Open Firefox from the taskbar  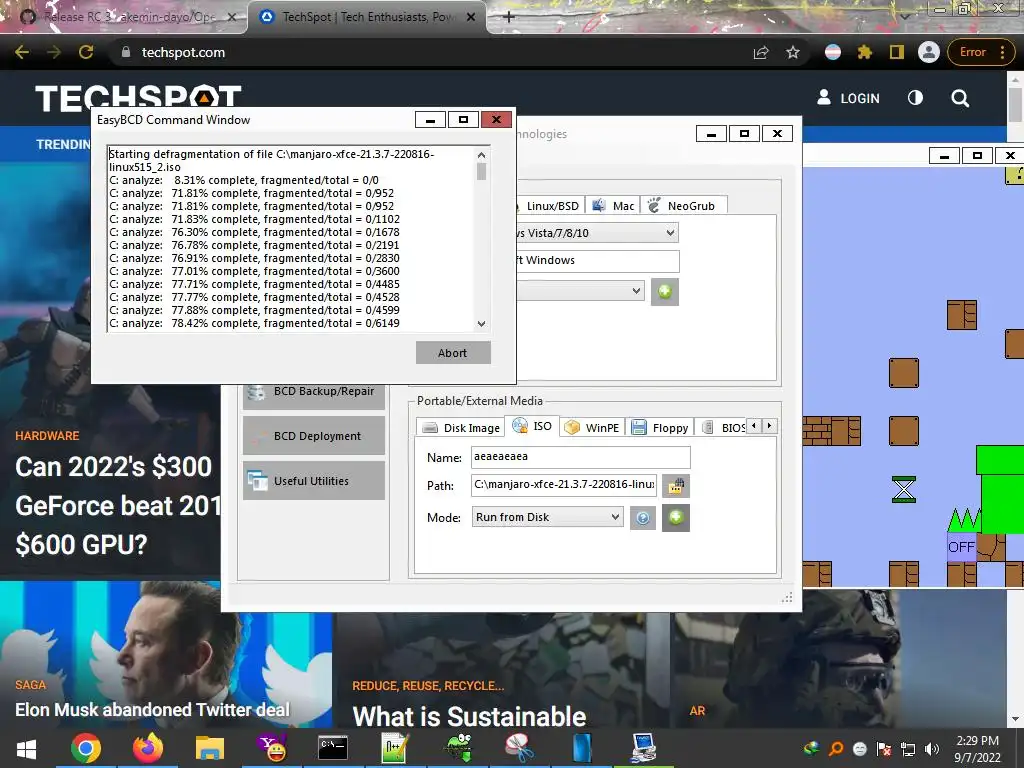tap(148, 748)
